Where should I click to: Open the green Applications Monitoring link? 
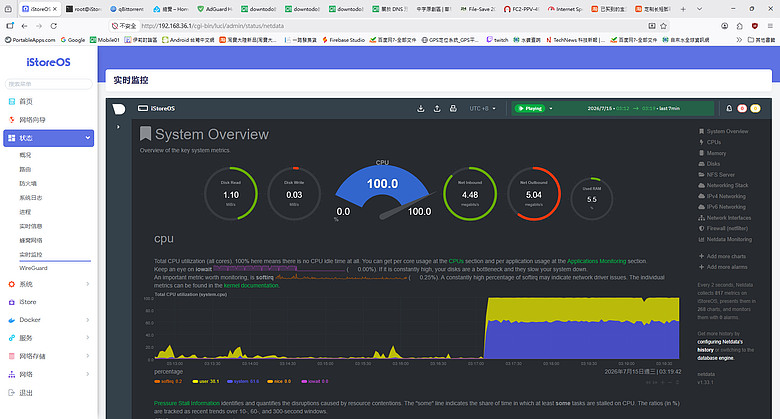pyautogui.click(x=596, y=261)
